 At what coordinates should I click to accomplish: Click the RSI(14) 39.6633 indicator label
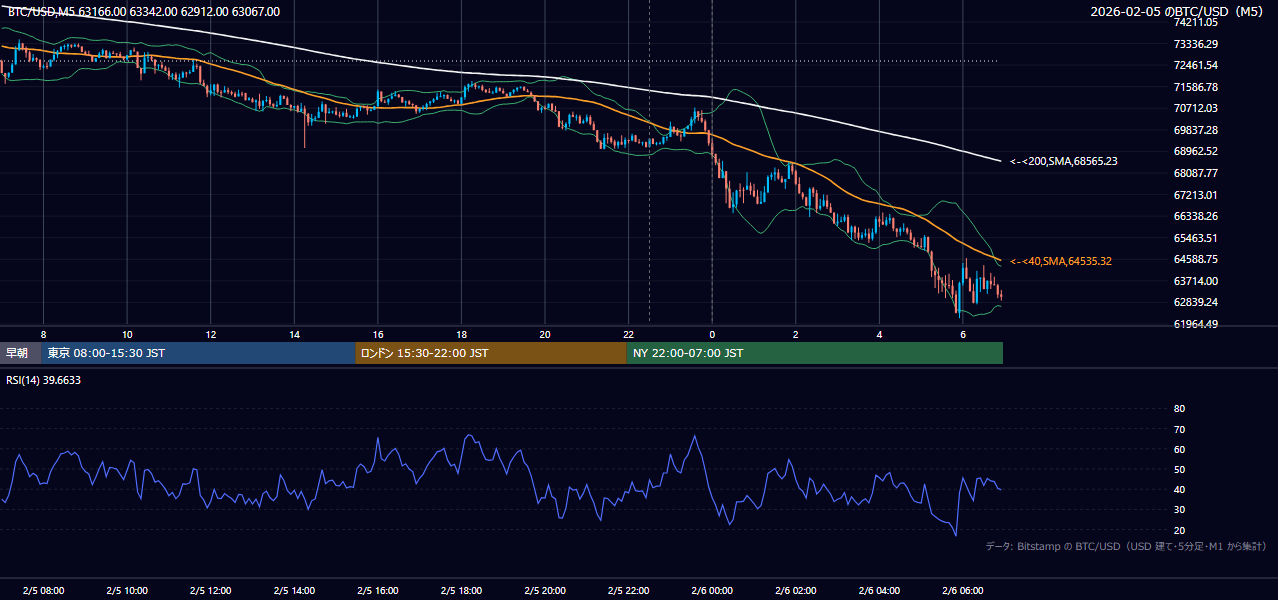[x=44, y=380]
